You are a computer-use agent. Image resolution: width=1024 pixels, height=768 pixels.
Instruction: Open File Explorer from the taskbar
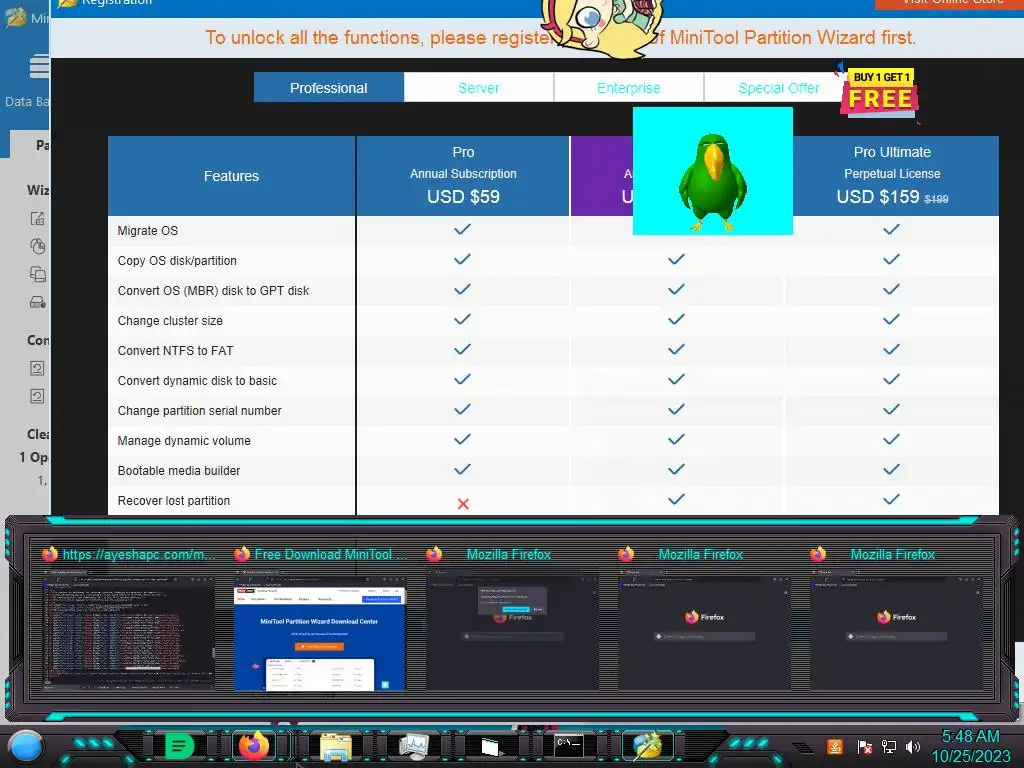tap(336, 746)
